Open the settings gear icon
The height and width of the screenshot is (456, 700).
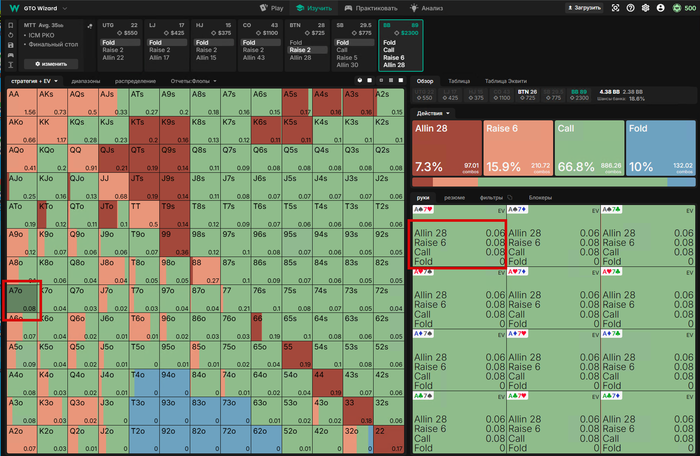pyautogui.click(x=645, y=8)
